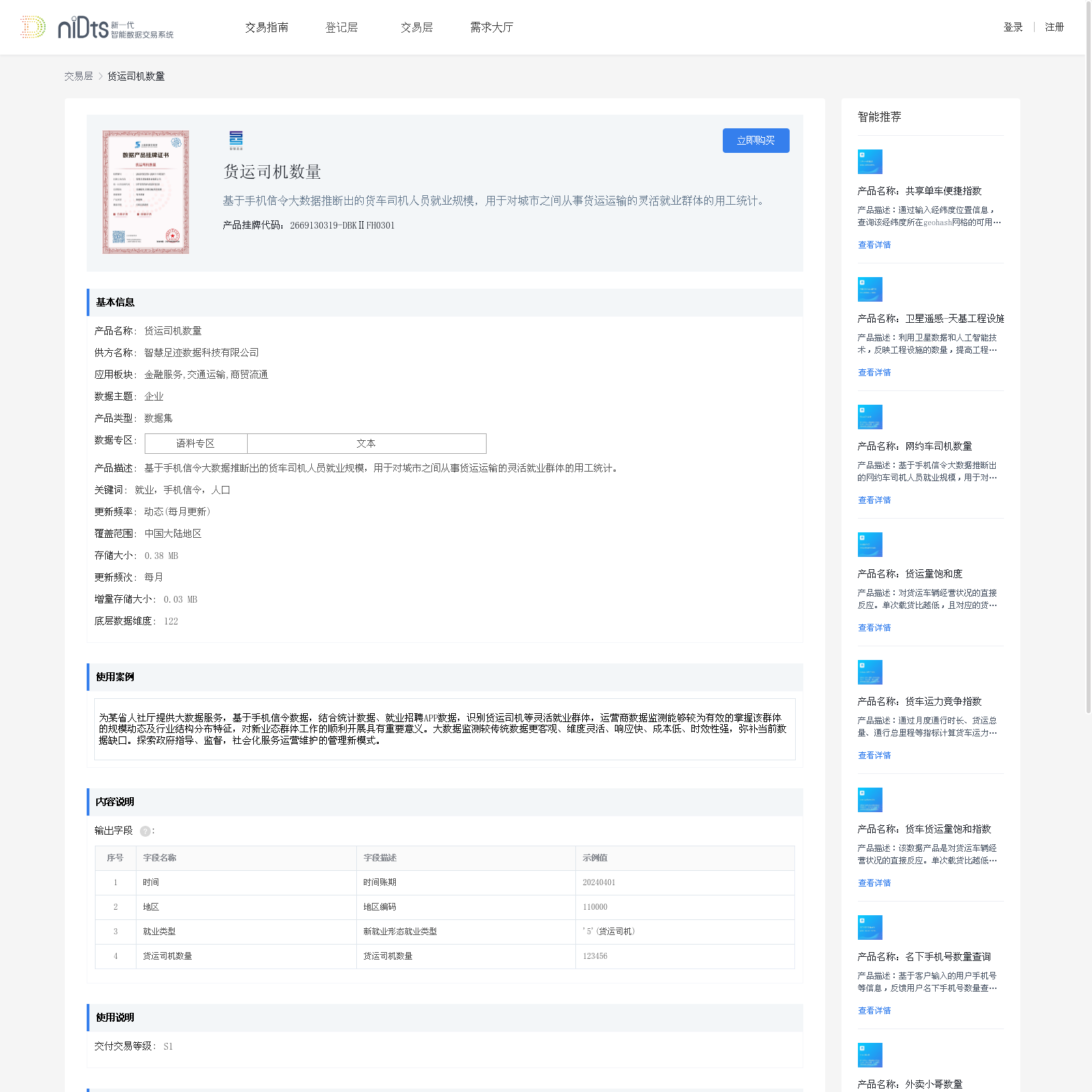Click the niDts logo icon
The image size is (1092, 1092).
coord(33,27)
